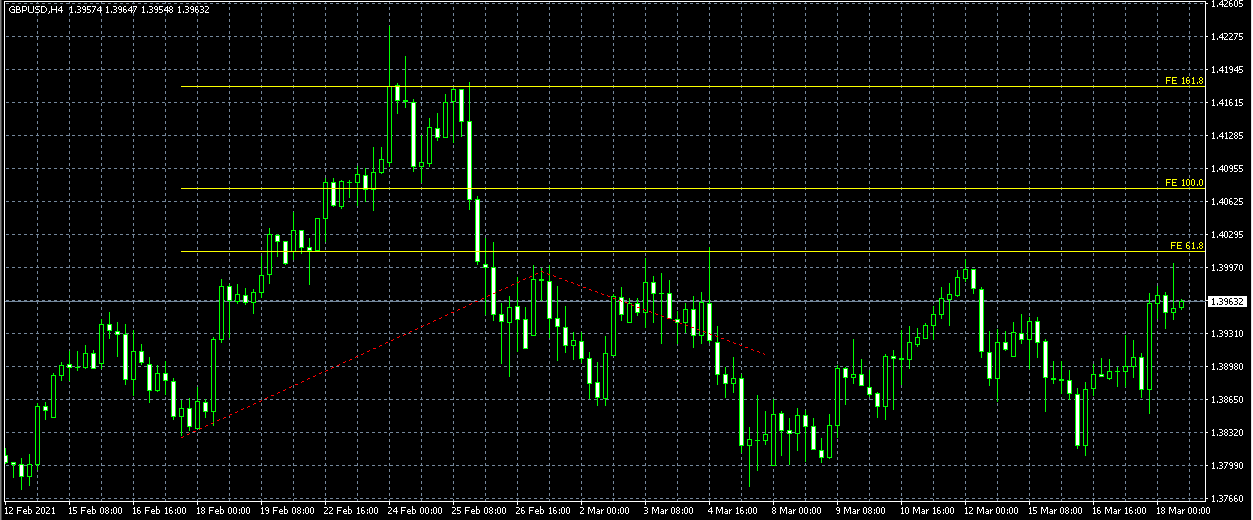The height and width of the screenshot is (520, 1253).
Task: Click the GBPUSD,H4 chart title text
Action: pos(35,9)
